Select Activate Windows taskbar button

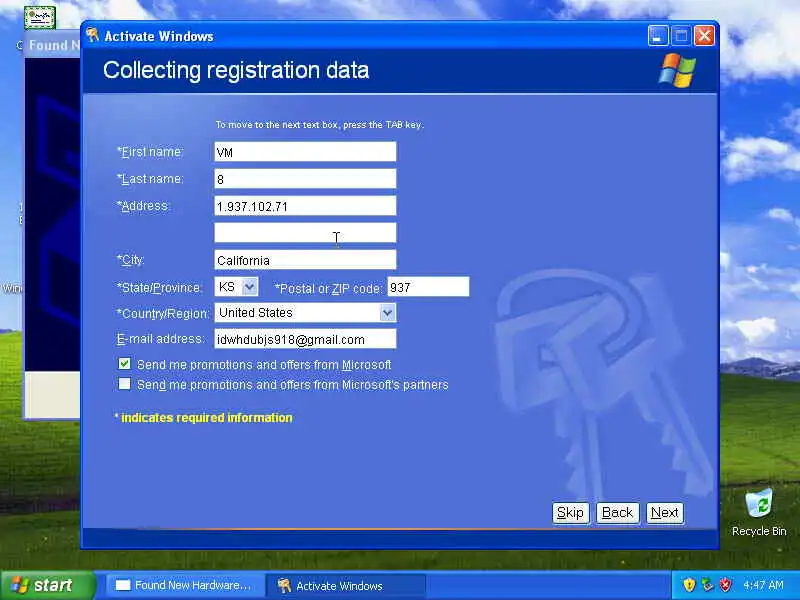point(345,585)
